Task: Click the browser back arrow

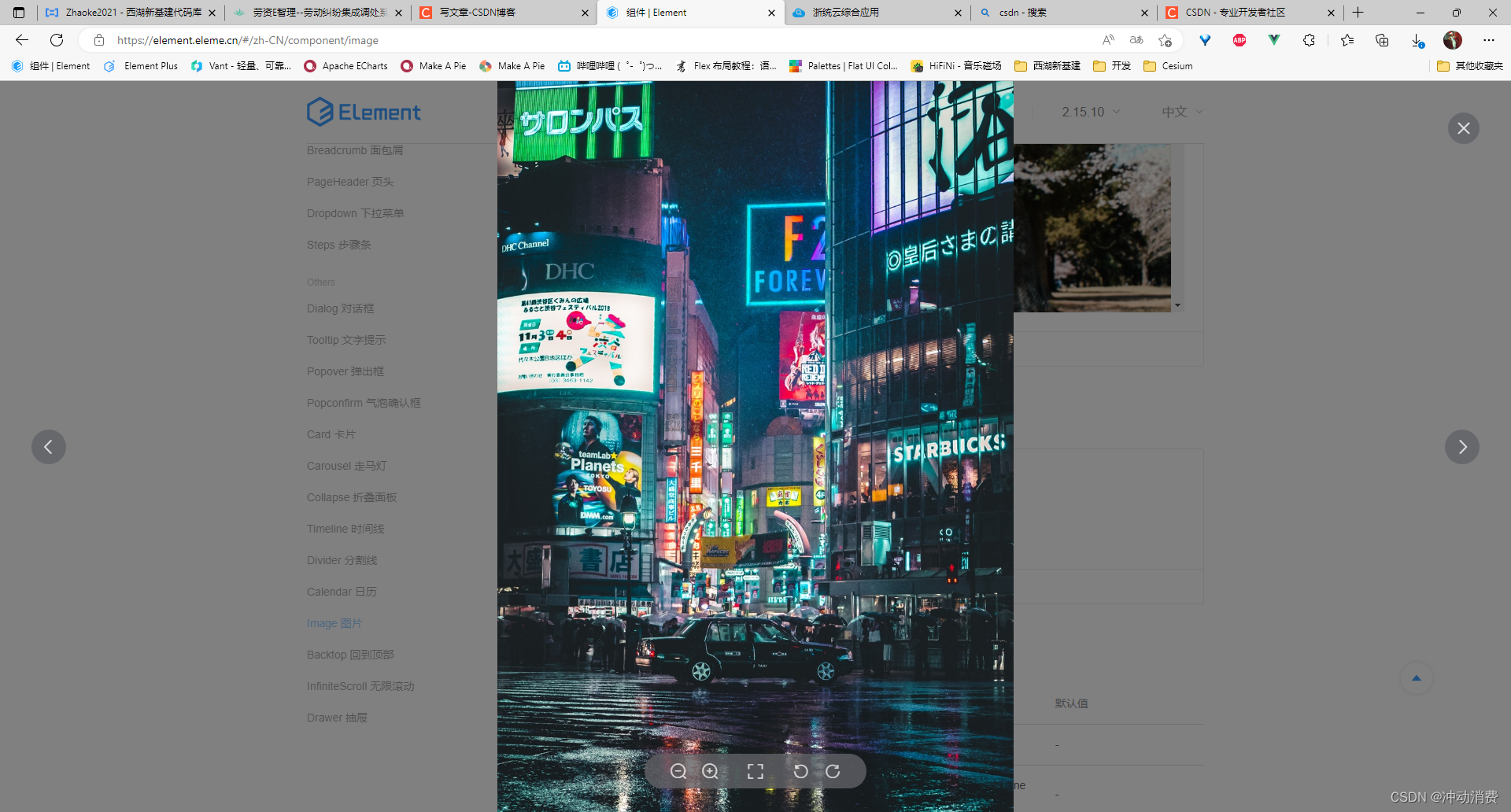Action: [x=22, y=40]
